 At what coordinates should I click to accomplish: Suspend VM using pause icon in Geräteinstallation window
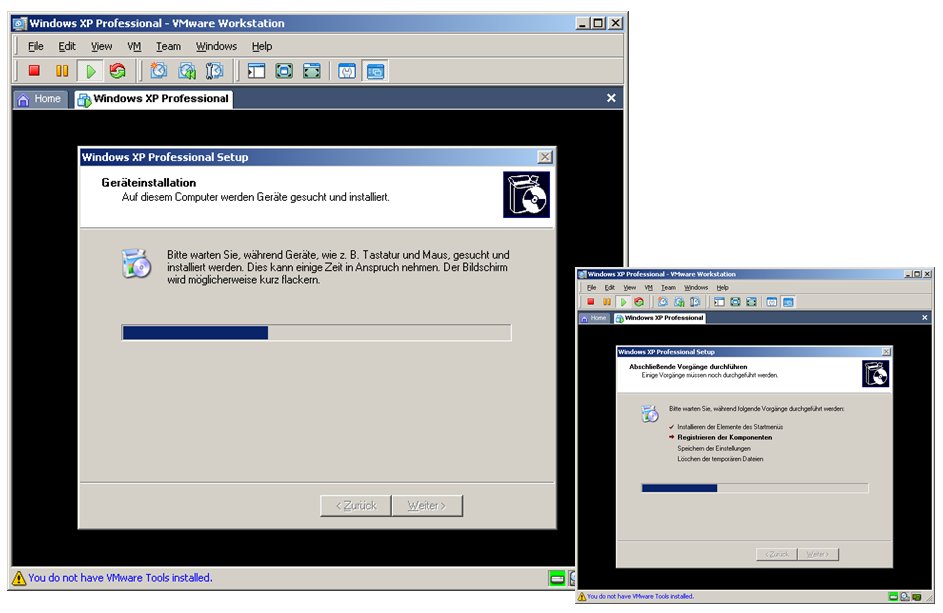click(x=62, y=71)
